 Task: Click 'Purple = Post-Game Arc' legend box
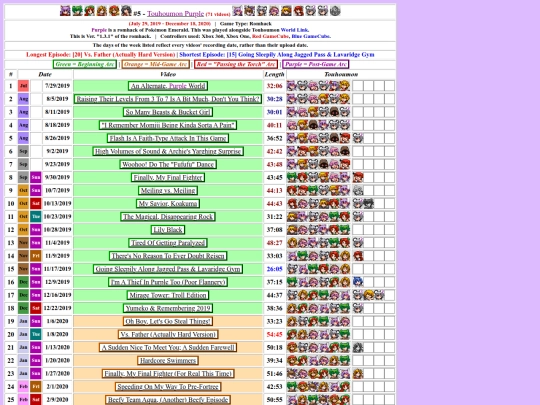[316, 64]
